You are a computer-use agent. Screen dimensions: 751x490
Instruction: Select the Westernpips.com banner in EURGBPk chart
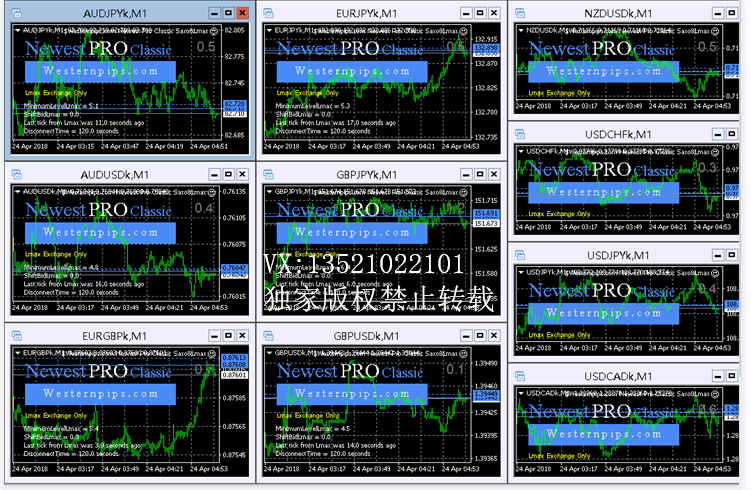pyautogui.click(x=100, y=394)
